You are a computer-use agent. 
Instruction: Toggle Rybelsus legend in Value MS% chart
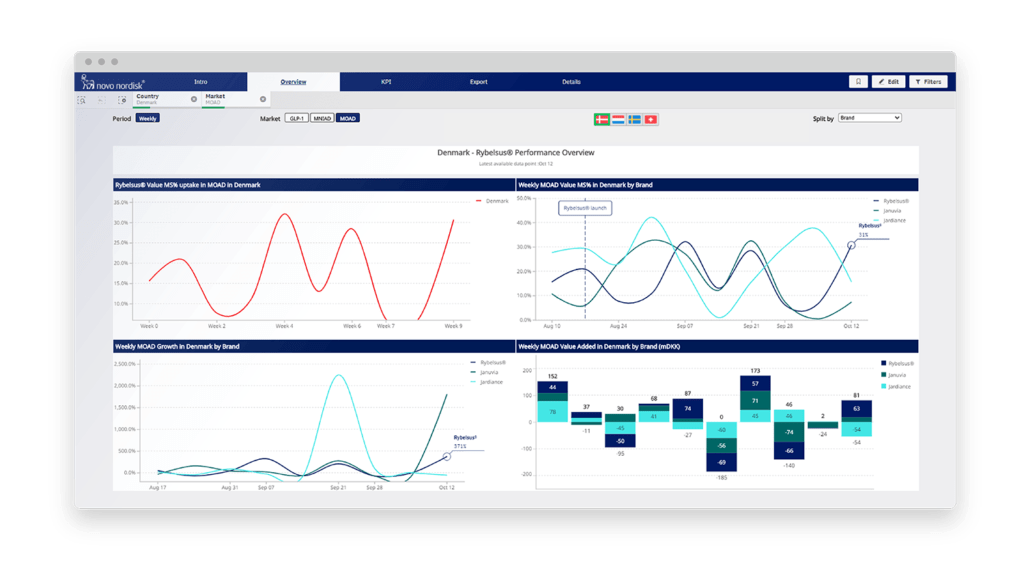pyautogui.click(x=891, y=201)
